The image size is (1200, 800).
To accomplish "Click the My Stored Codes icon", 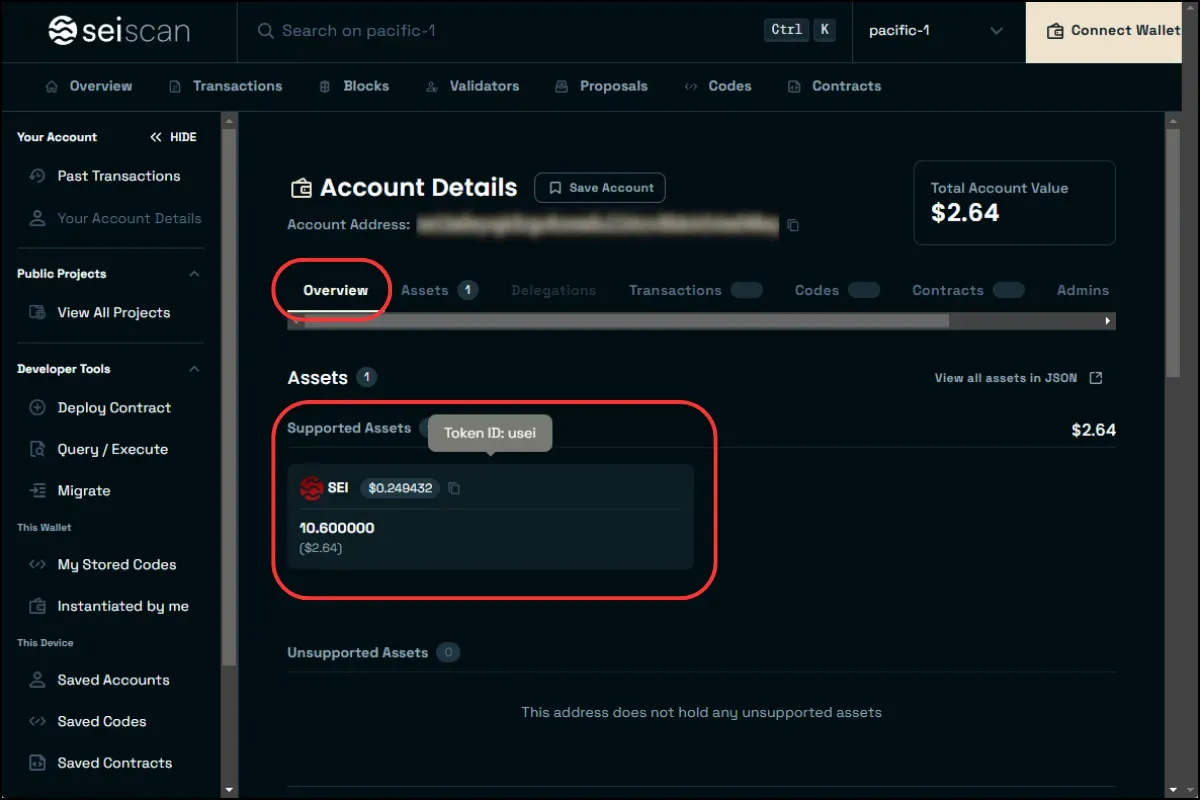I will pyautogui.click(x=37, y=565).
